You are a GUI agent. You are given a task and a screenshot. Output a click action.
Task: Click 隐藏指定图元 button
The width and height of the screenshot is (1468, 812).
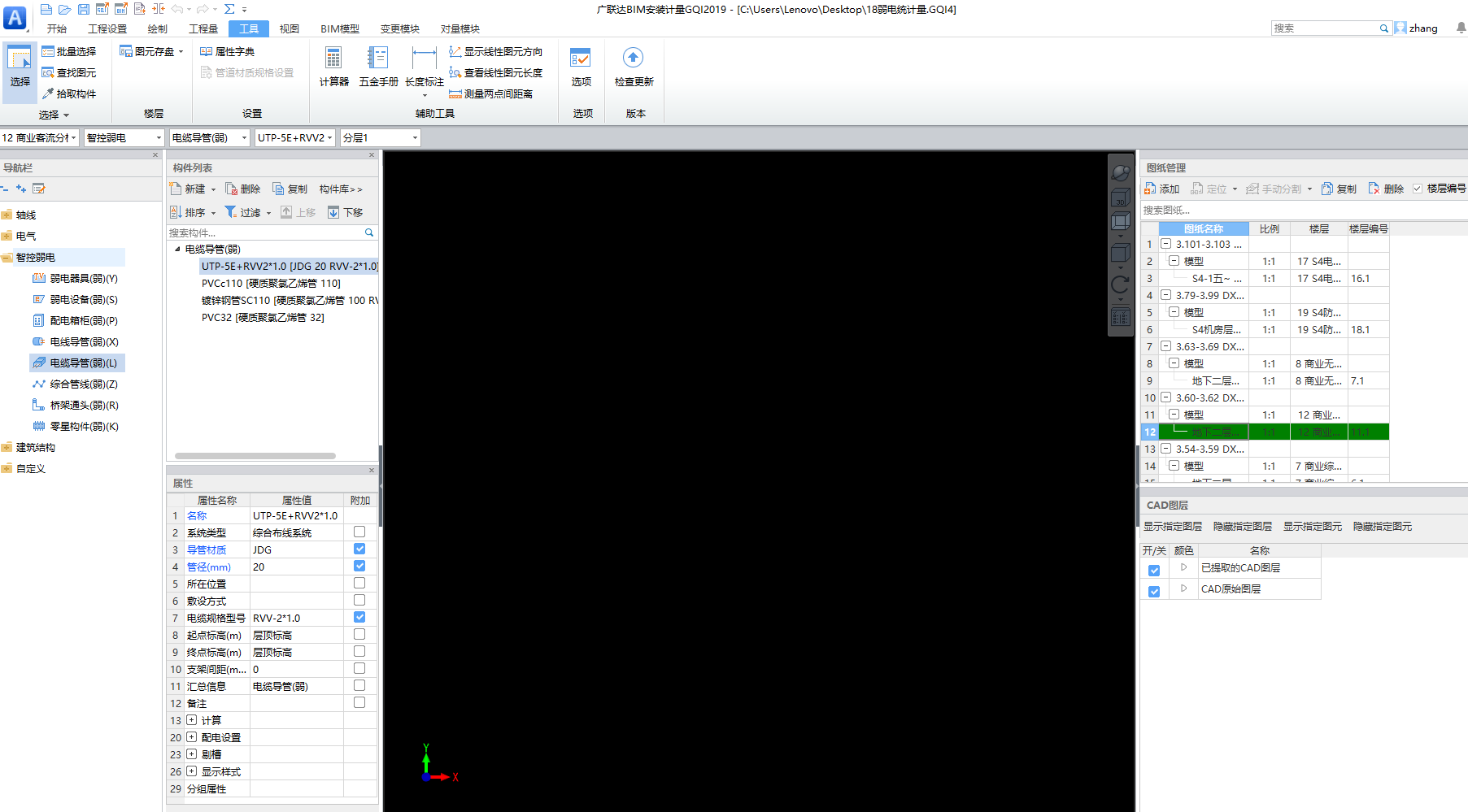[1383, 527]
